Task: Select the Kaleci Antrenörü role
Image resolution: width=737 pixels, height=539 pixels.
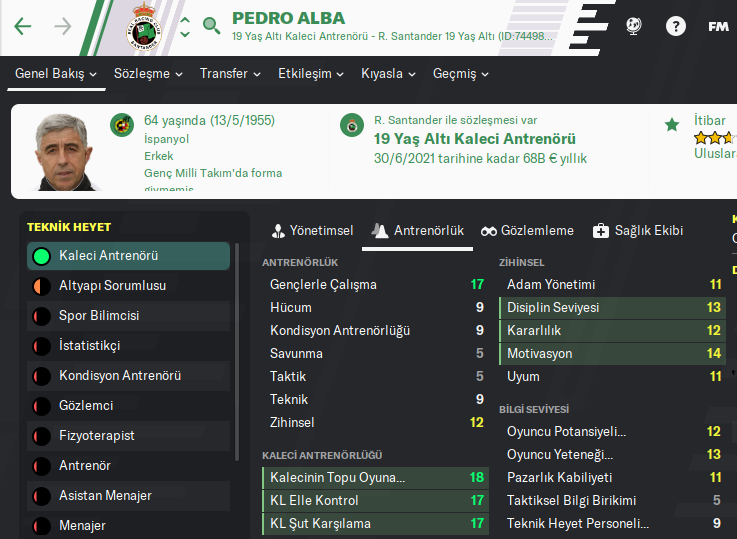Action: pos(128,256)
